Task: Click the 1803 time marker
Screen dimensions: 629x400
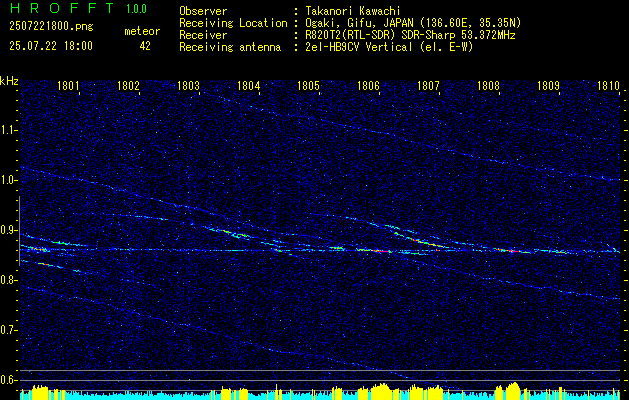Action: pos(189,85)
